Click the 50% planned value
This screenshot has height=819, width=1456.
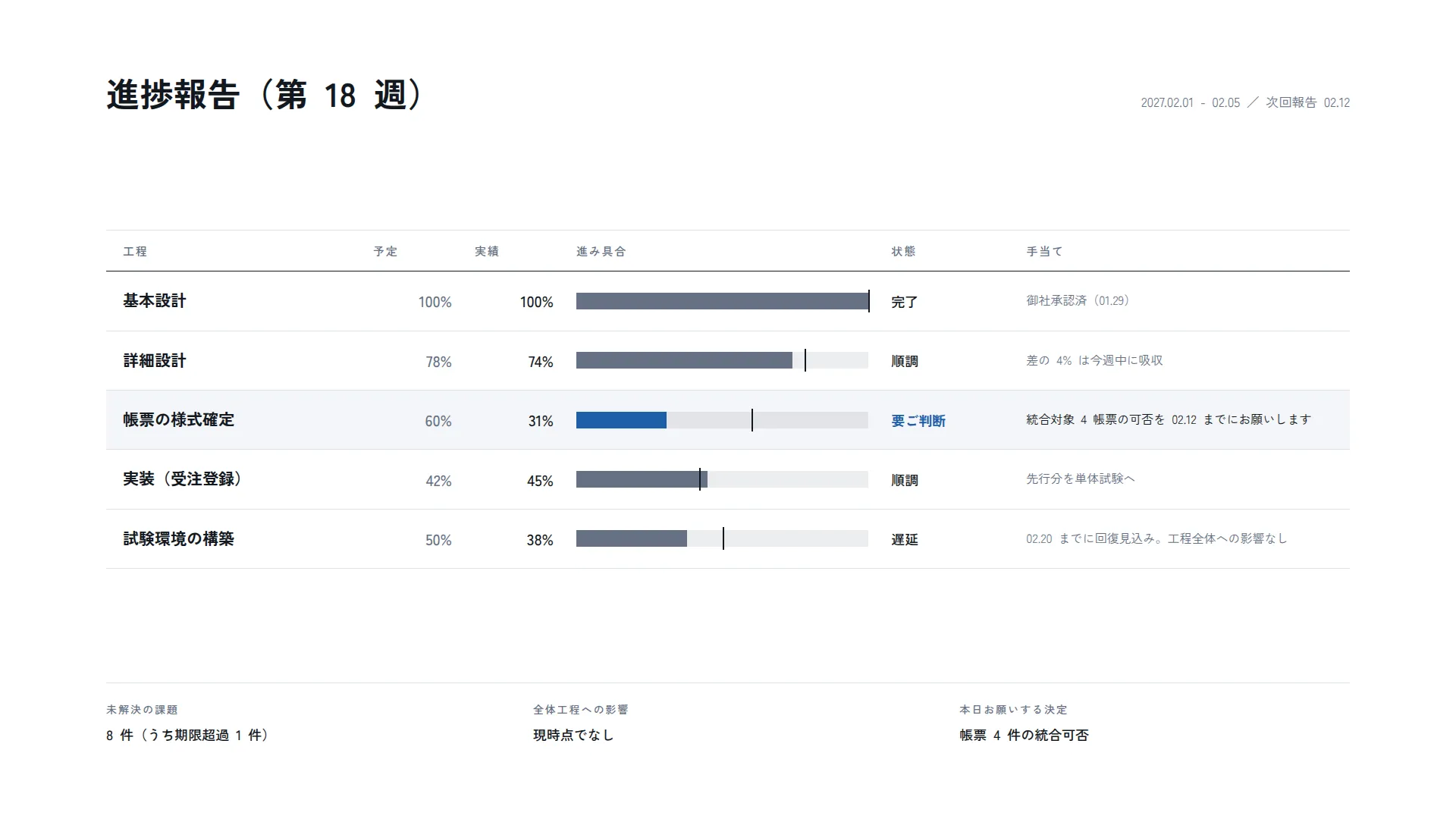tap(438, 541)
